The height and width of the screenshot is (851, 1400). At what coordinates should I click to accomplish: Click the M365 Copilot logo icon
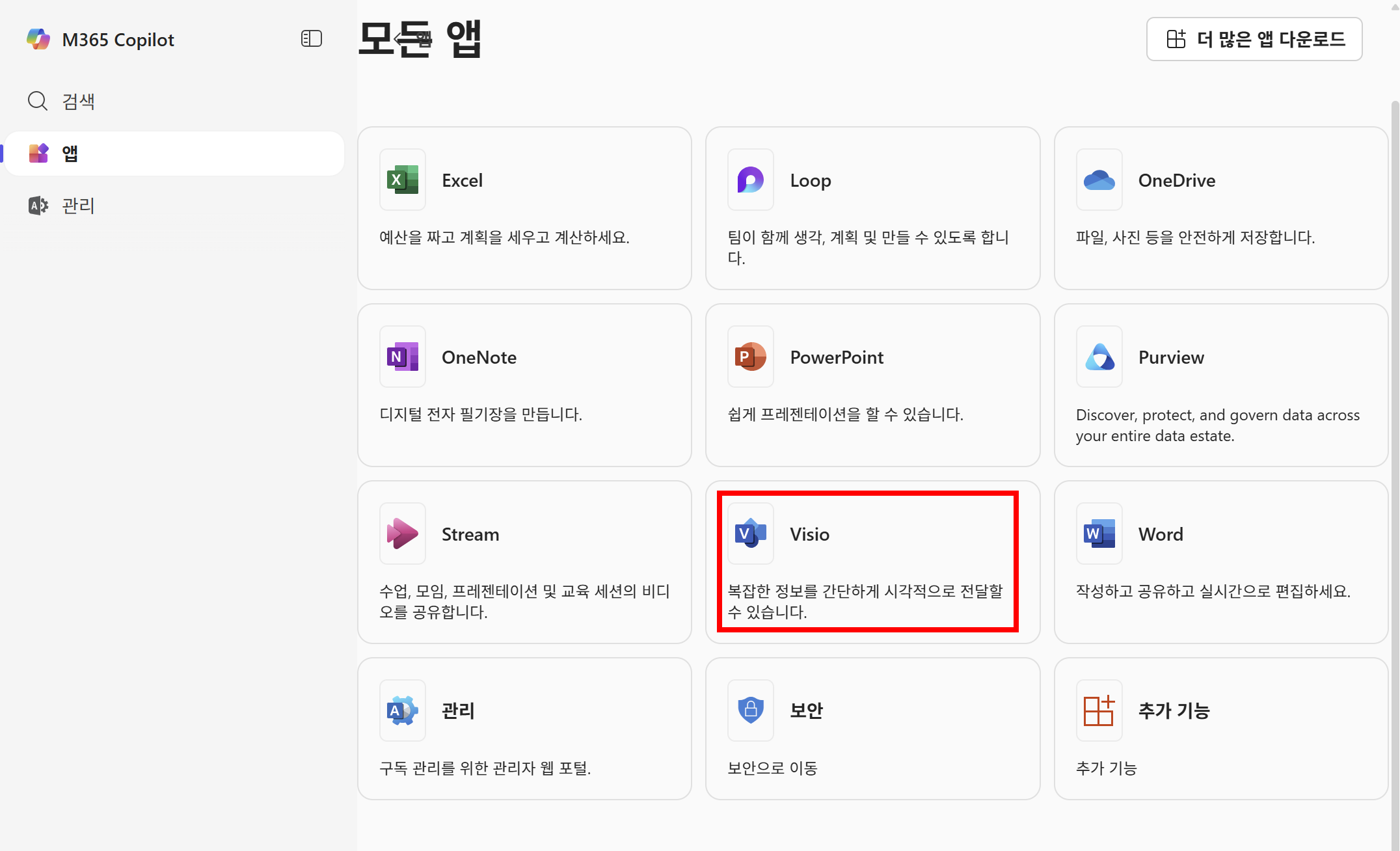[x=38, y=39]
